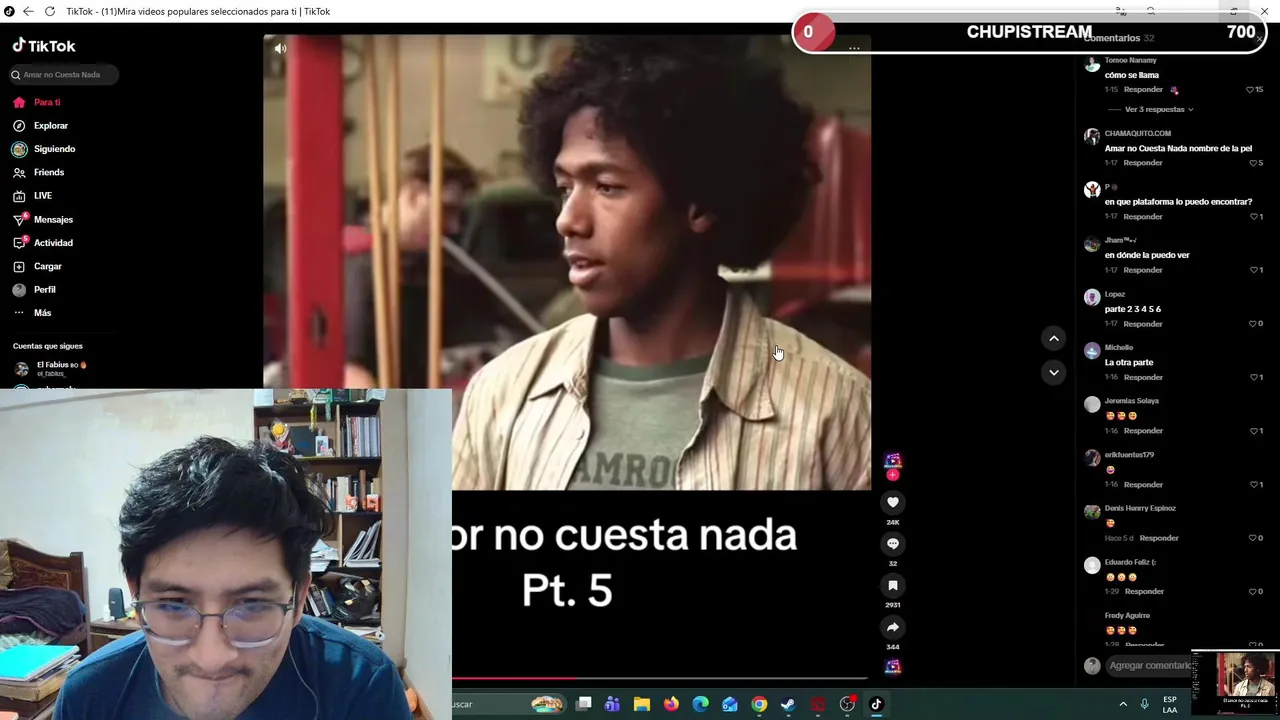
Task: Click the video progress bar
Action: (x=660, y=679)
